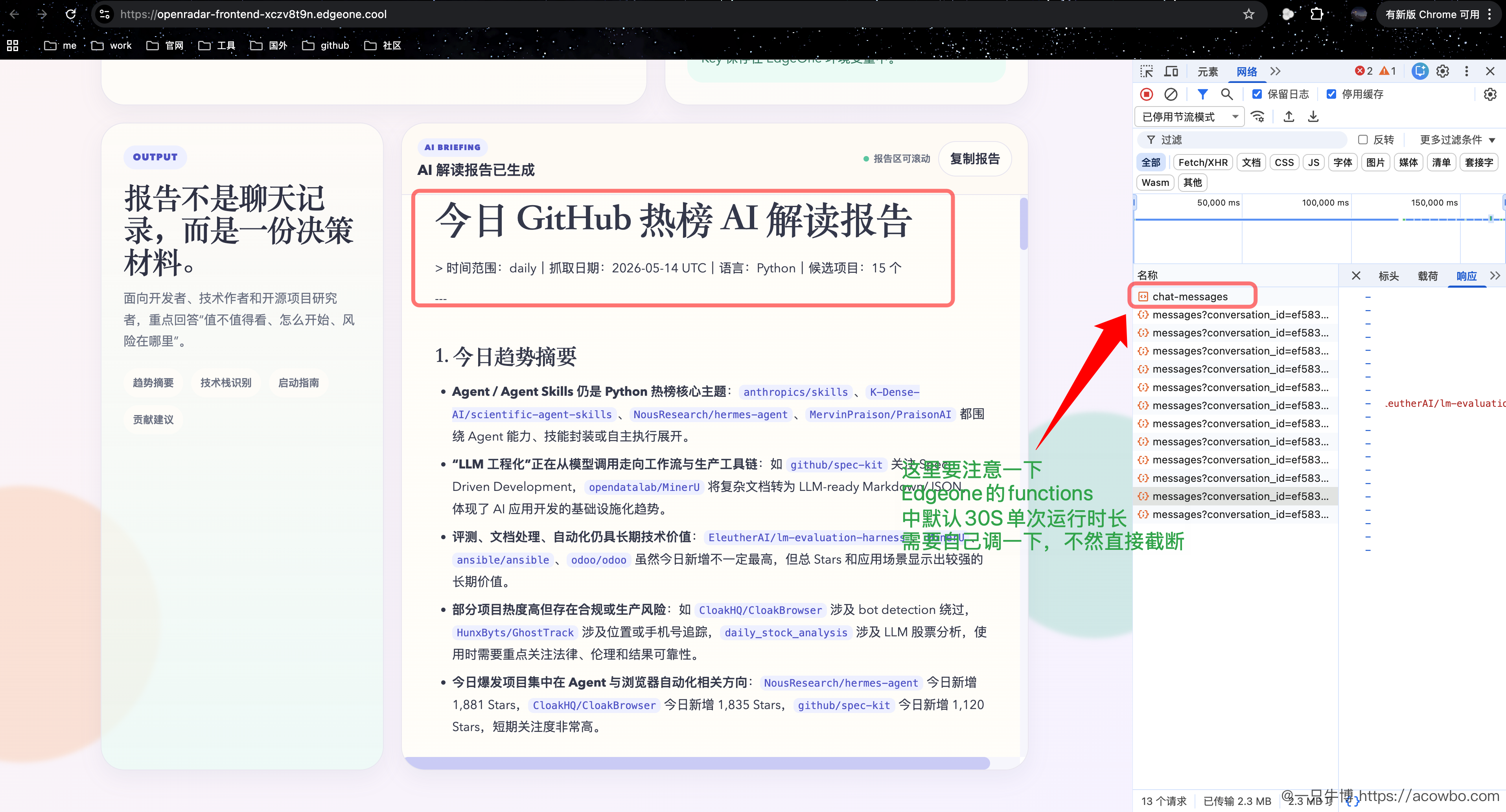Open the 载荷 request detail tab
This screenshot has height=812, width=1506.
pos(1428,276)
